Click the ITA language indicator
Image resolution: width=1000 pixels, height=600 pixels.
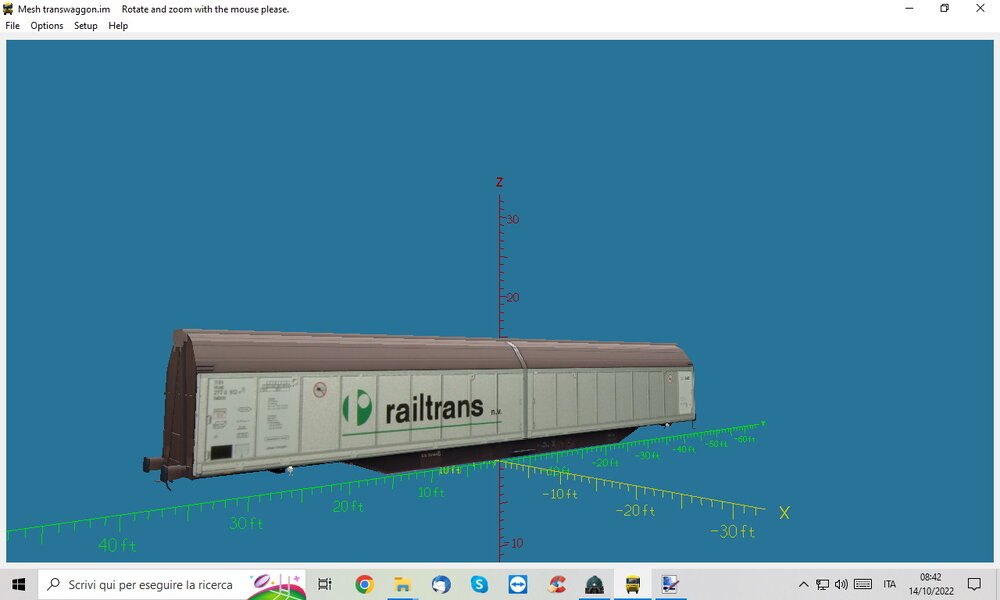coord(890,584)
